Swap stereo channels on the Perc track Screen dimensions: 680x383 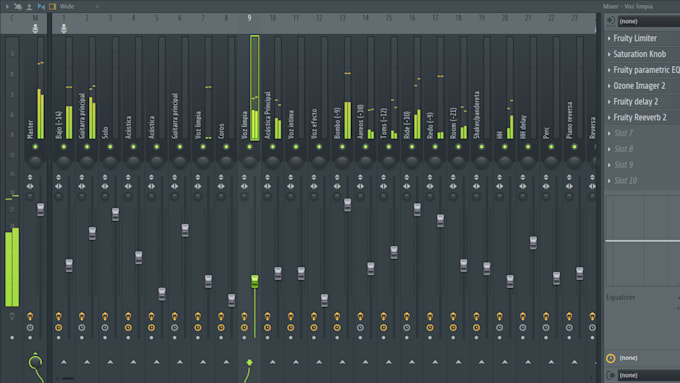click(x=546, y=186)
